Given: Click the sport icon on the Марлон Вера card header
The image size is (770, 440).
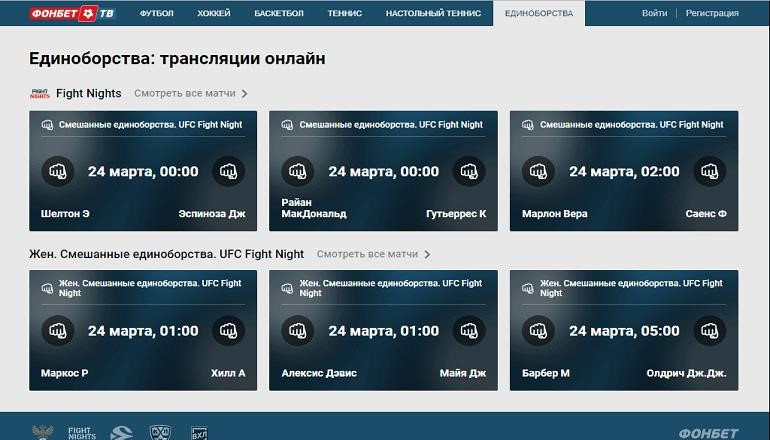Looking at the screenshot, I should (528, 125).
